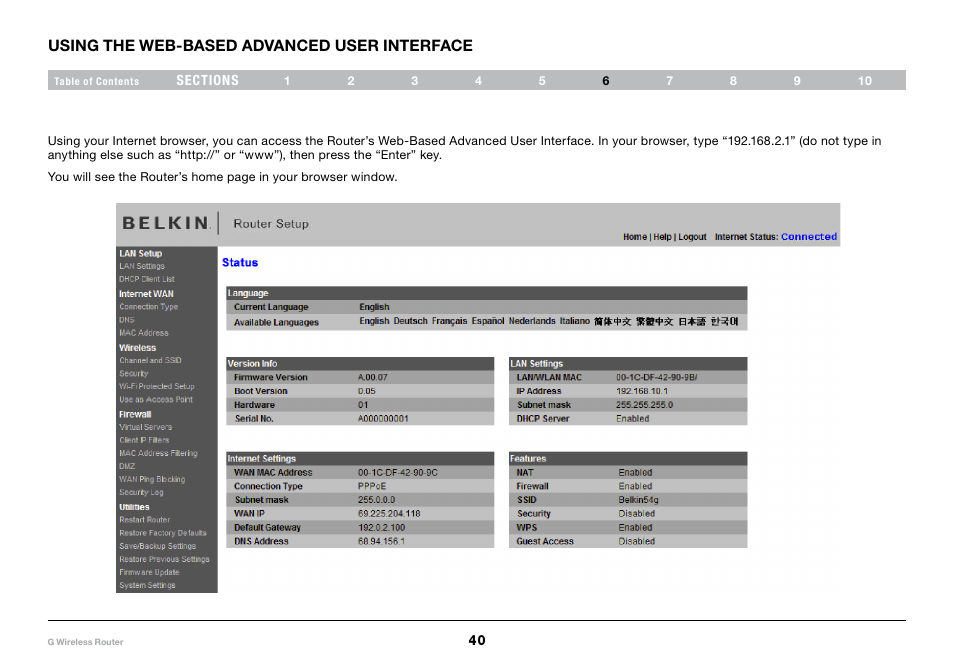This screenshot has height=668, width=954.
Task: Open DHCP Client List
Action: (x=147, y=279)
